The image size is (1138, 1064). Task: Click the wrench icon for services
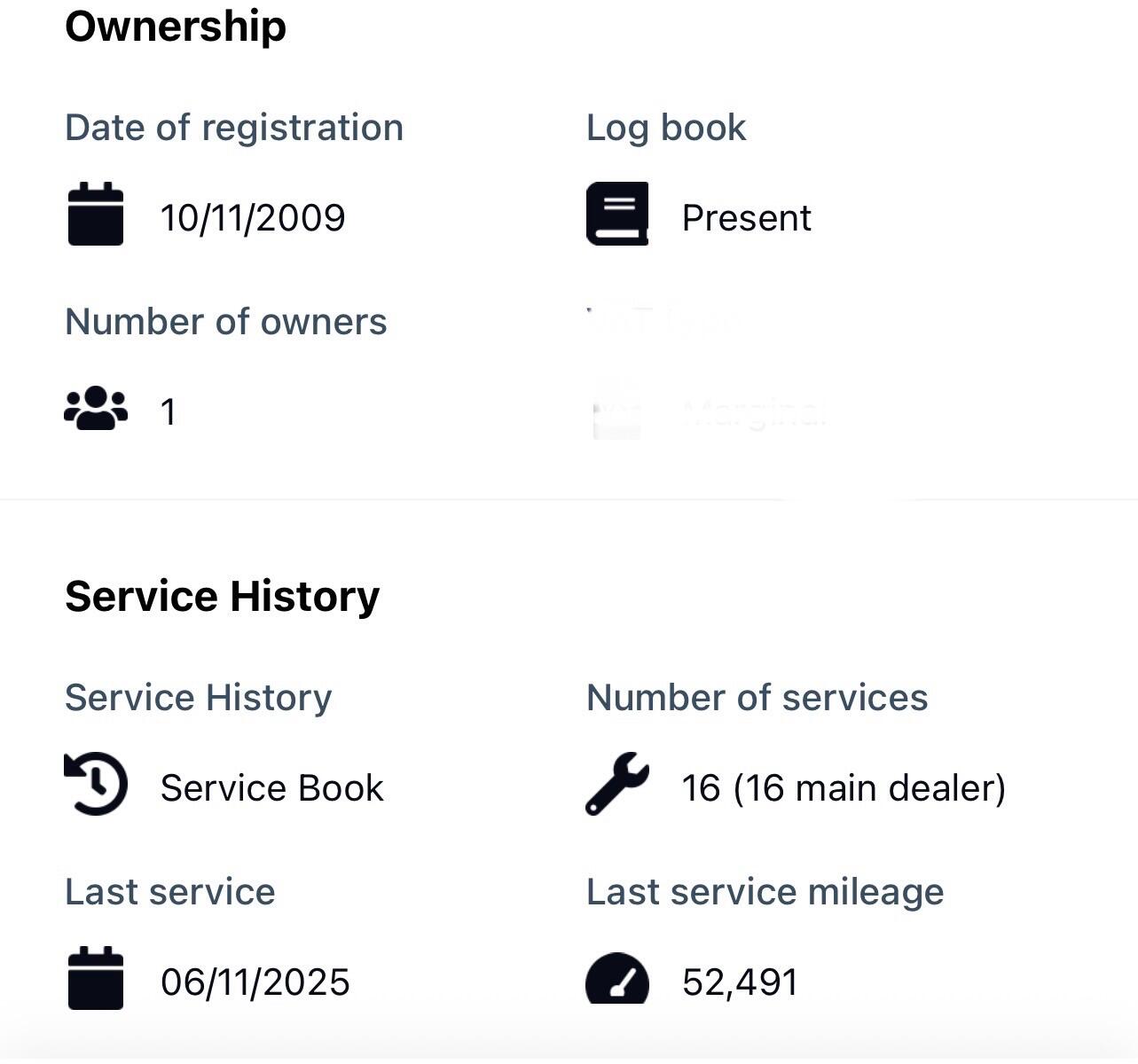(x=617, y=784)
